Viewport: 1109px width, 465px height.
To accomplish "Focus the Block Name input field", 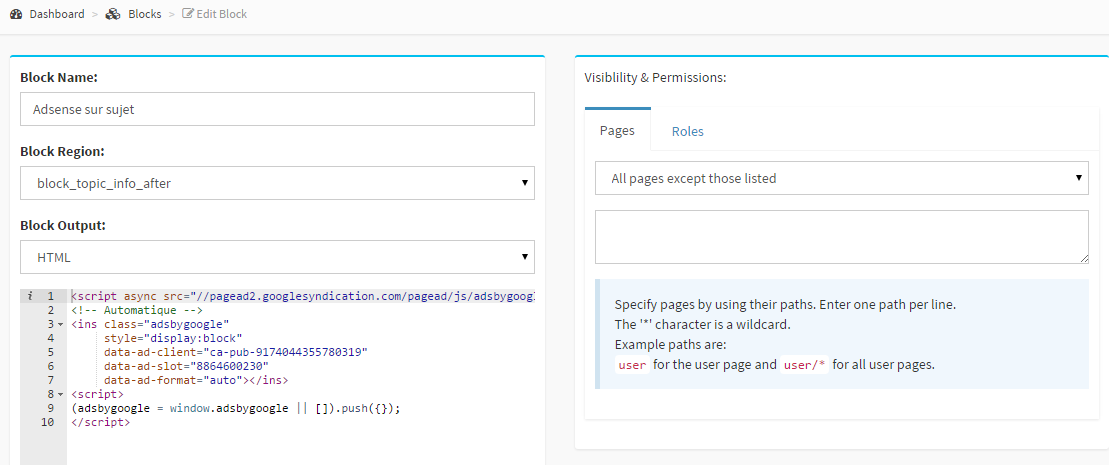I will [277, 109].
